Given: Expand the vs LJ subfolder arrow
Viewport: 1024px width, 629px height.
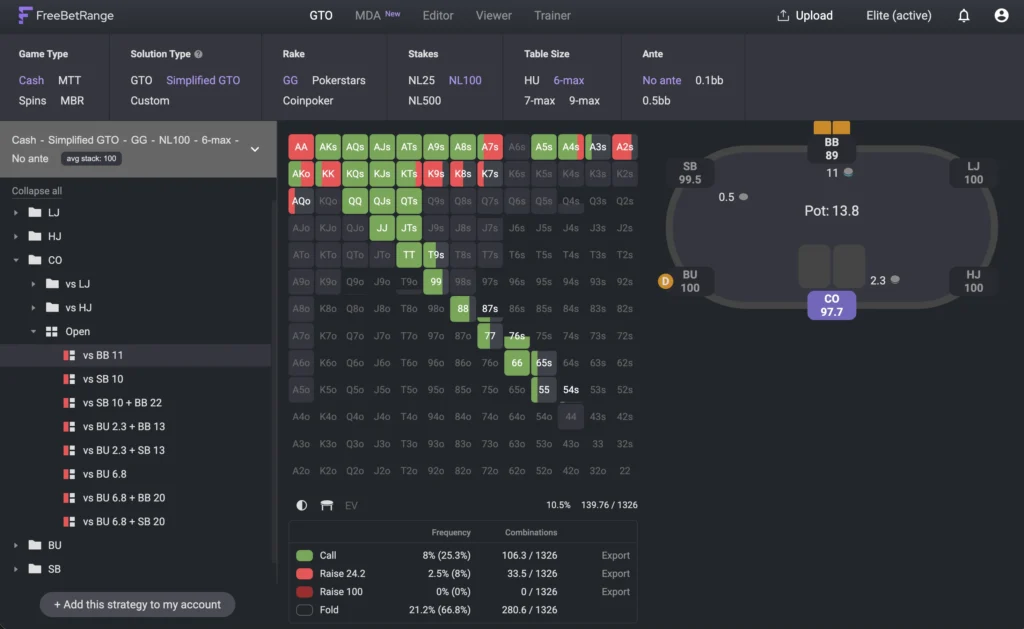Looking at the screenshot, I should tap(34, 284).
